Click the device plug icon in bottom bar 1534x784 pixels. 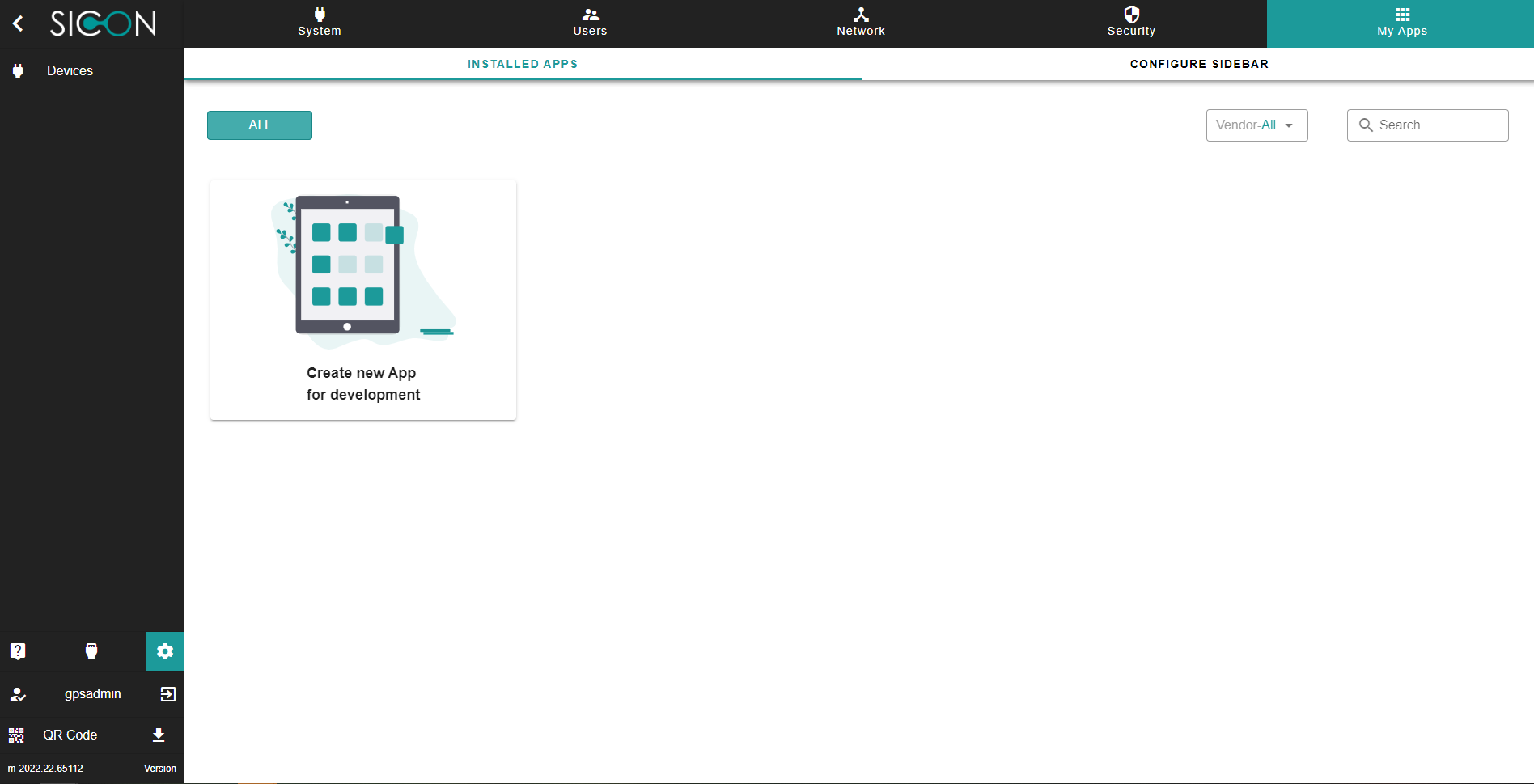pyautogui.click(x=91, y=651)
